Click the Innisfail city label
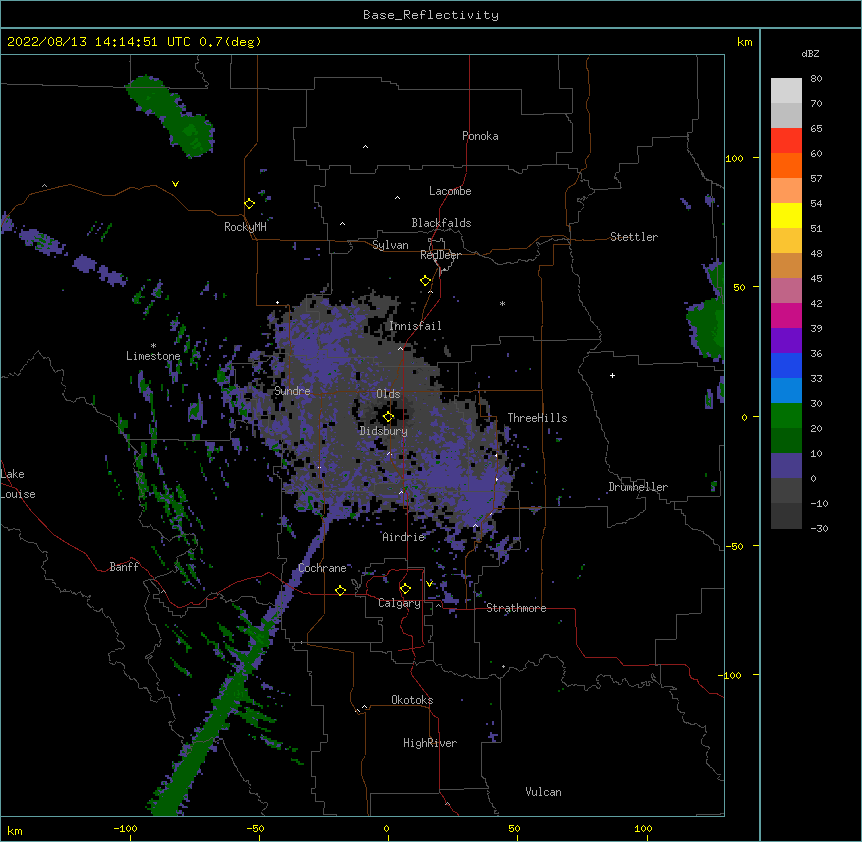 415,326
